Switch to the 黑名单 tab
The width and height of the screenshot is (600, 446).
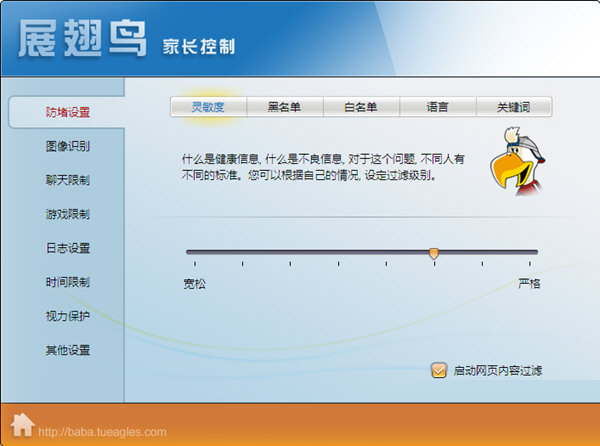(x=285, y=107)
